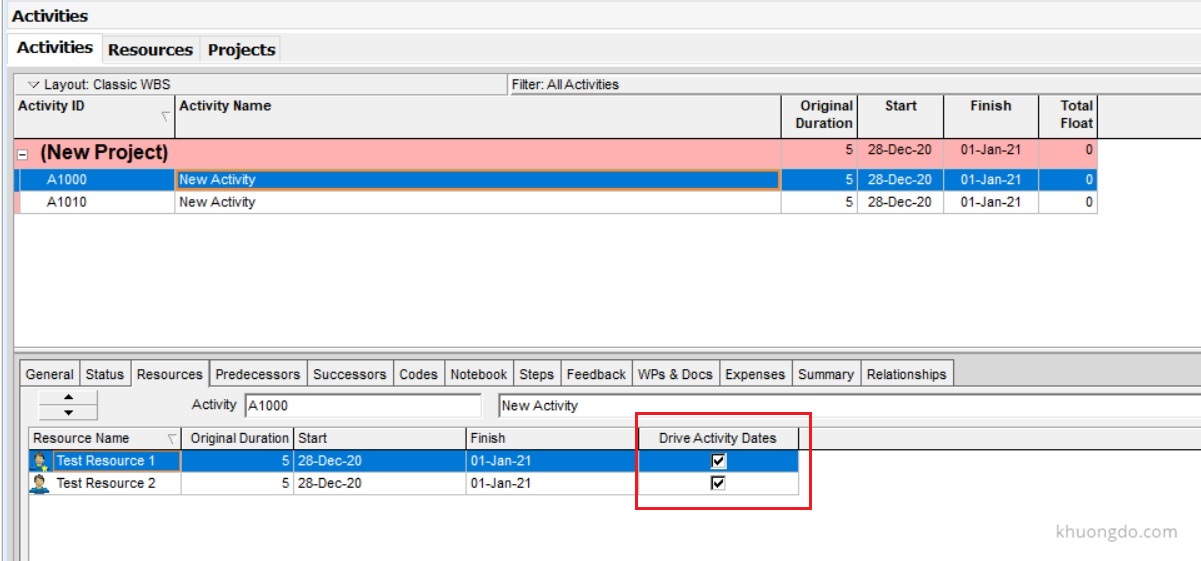Uncheck Drive Activity Dates for Test Resource 1
The height and width of the screenshot is (561, 1201).
(x=718, y=461)
